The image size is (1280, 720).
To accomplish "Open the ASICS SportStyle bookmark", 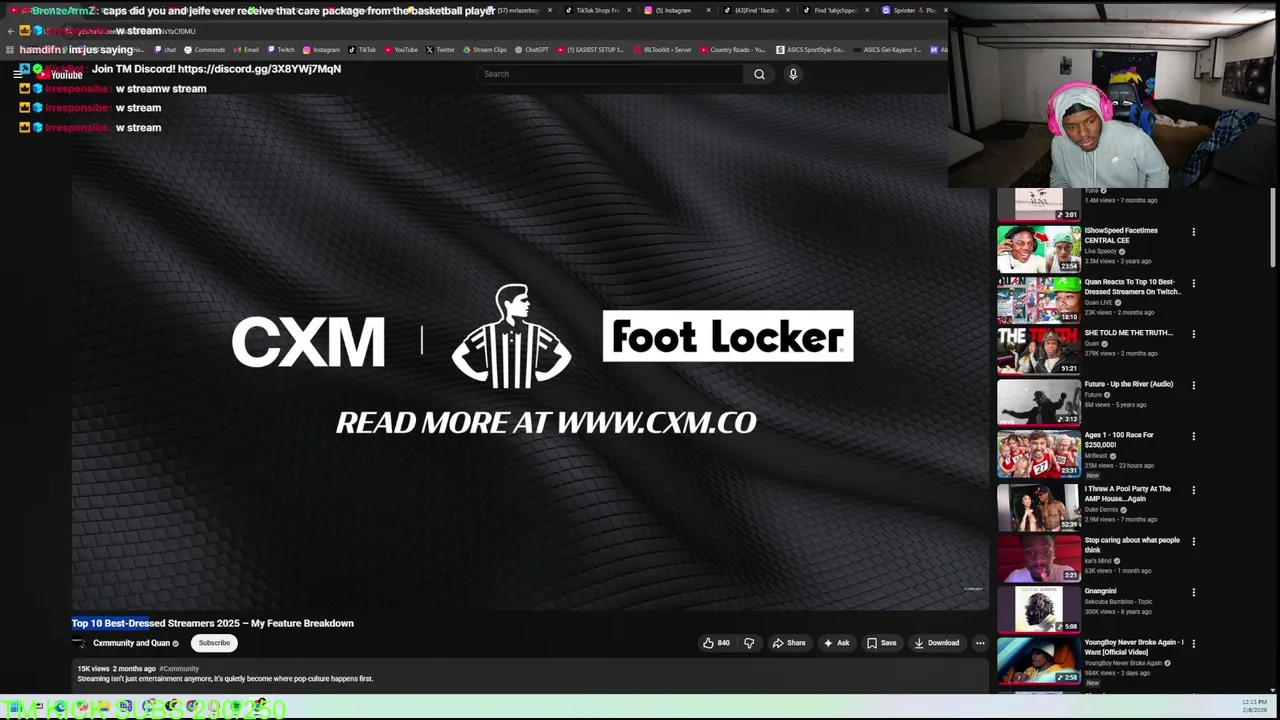I will 810,50.
